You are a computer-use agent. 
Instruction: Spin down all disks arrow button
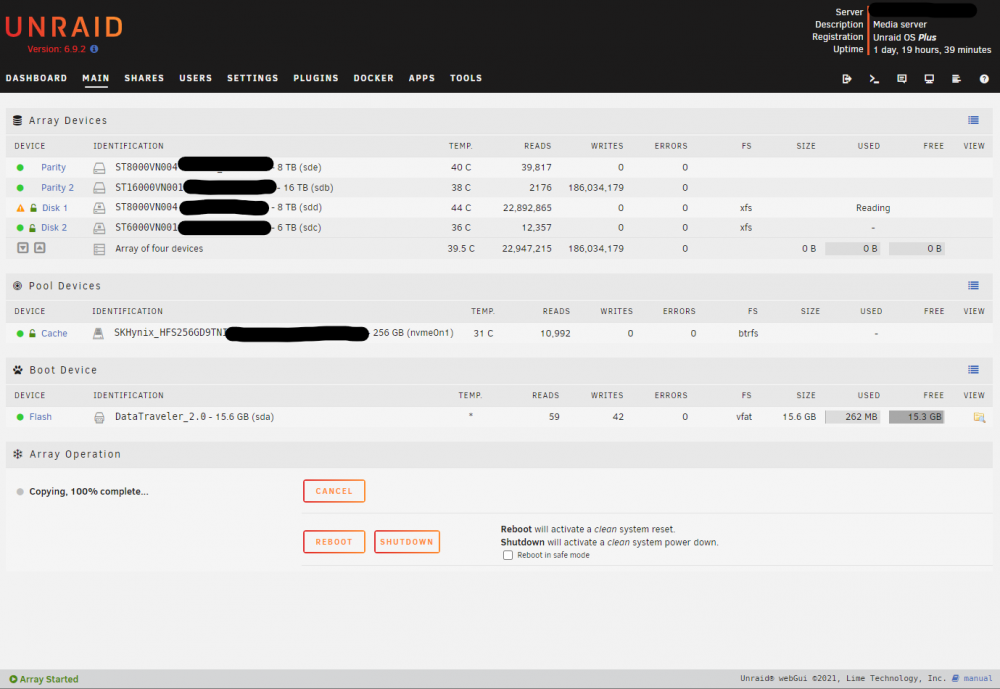(23, 248)
